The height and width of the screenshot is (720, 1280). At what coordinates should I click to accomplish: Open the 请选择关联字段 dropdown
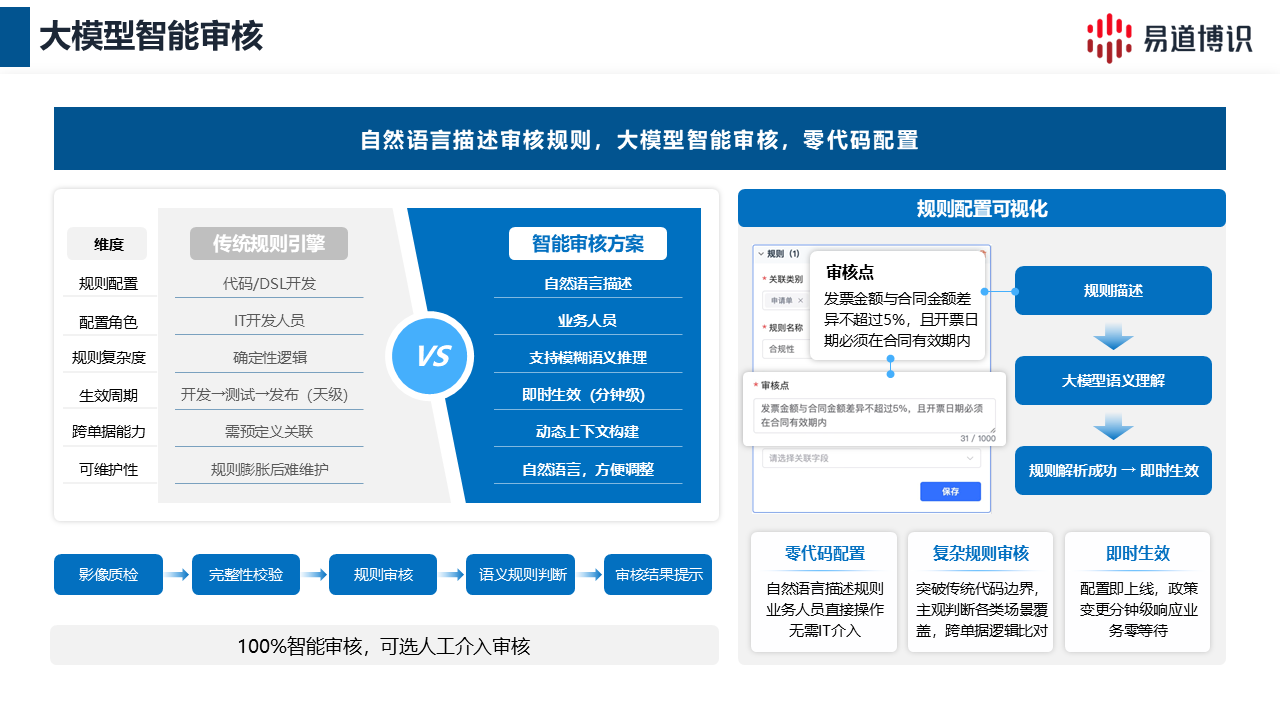pos(870,458)
